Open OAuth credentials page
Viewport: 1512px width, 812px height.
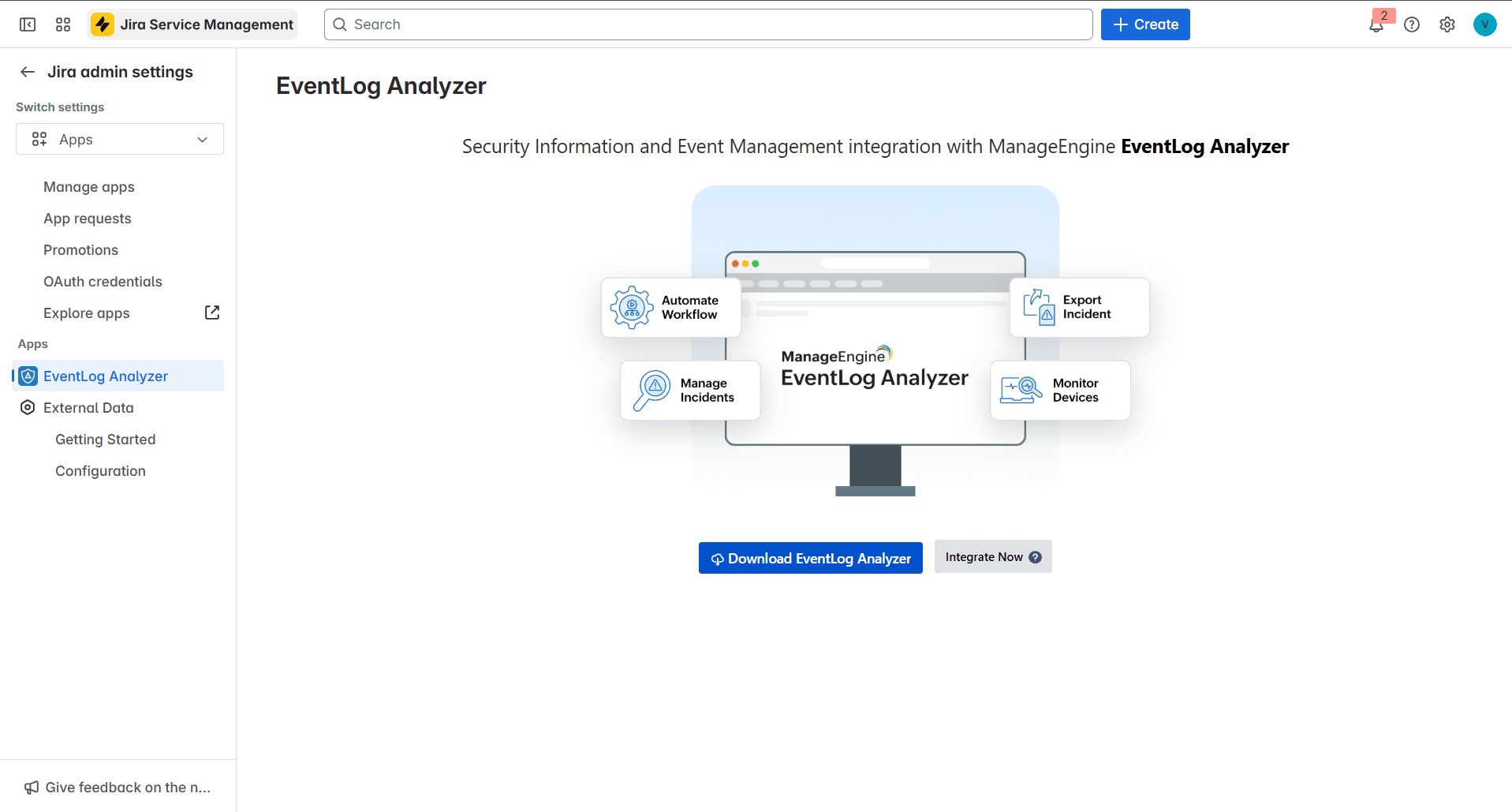pyautogui.click(x=103, y=282)
